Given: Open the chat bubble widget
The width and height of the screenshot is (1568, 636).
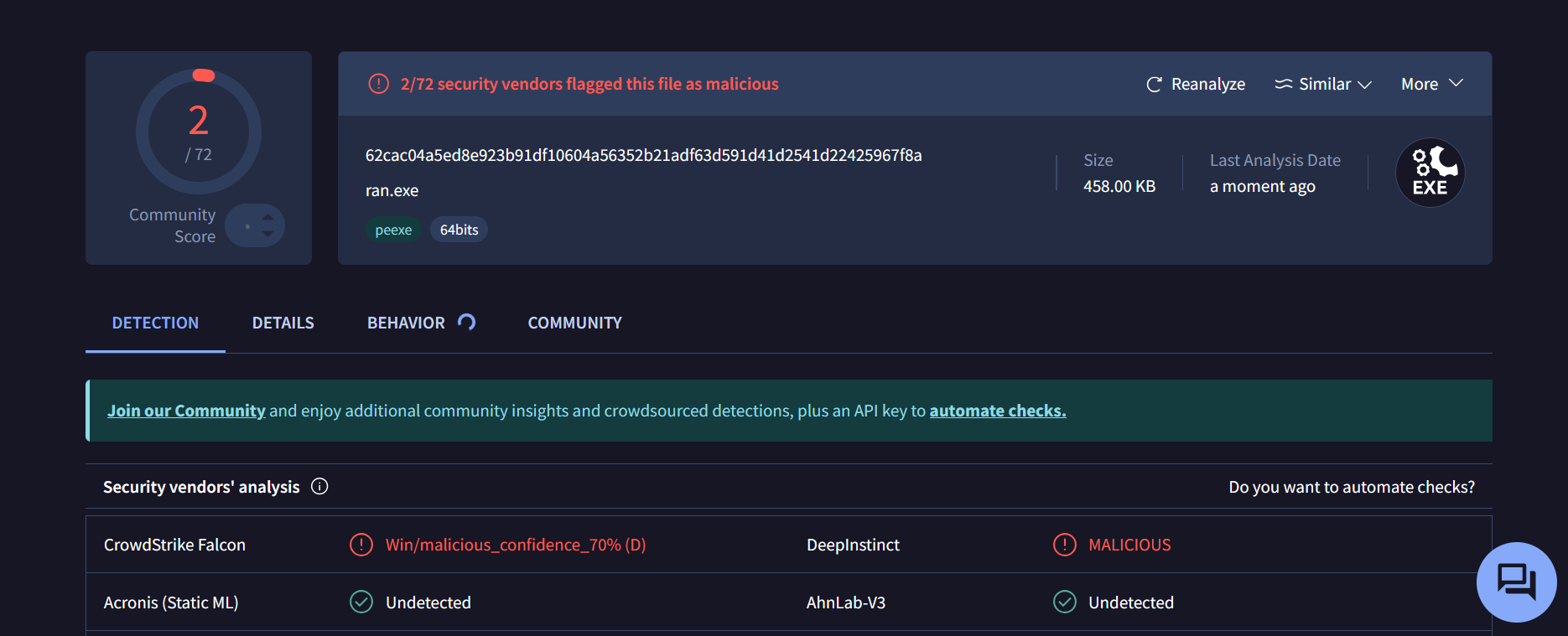Looking at the screenshot, I should pos(1516,582).
